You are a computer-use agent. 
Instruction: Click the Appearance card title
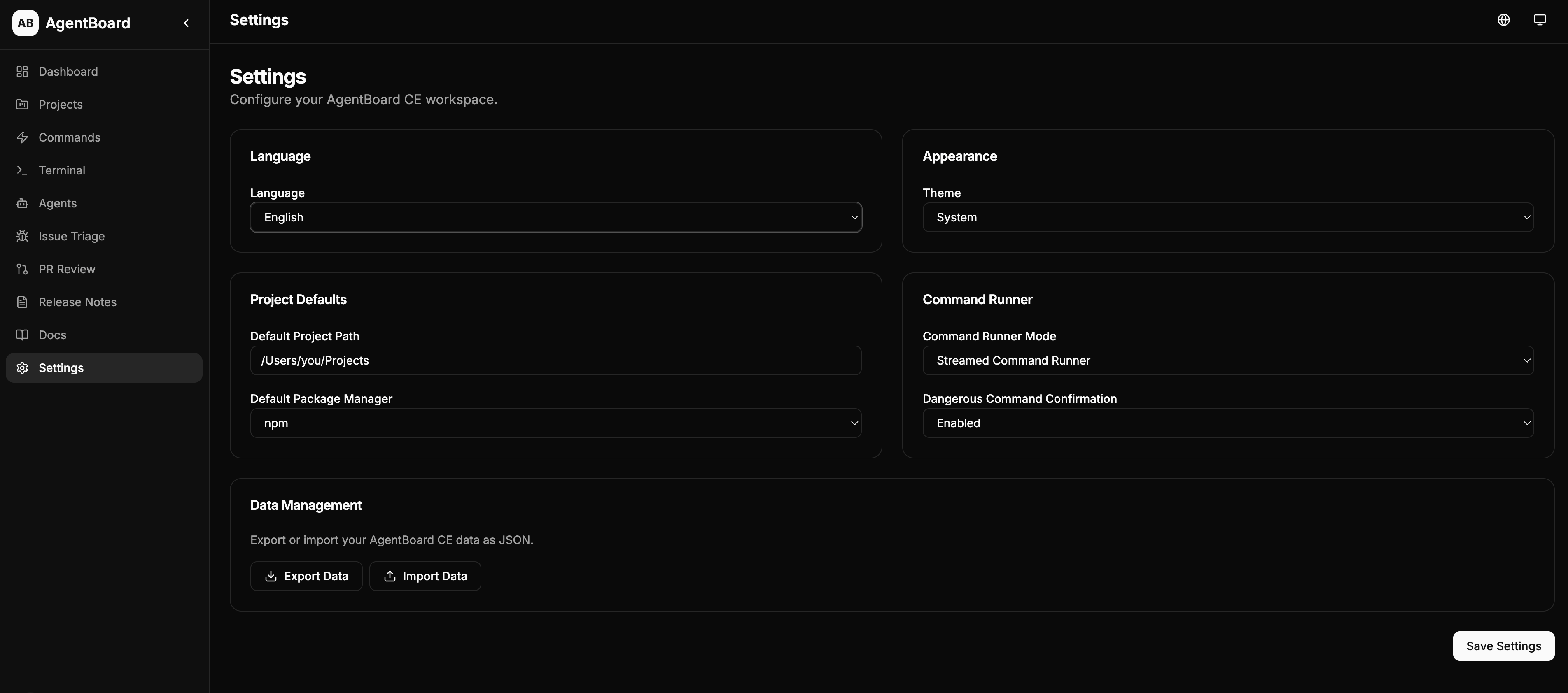960,156
